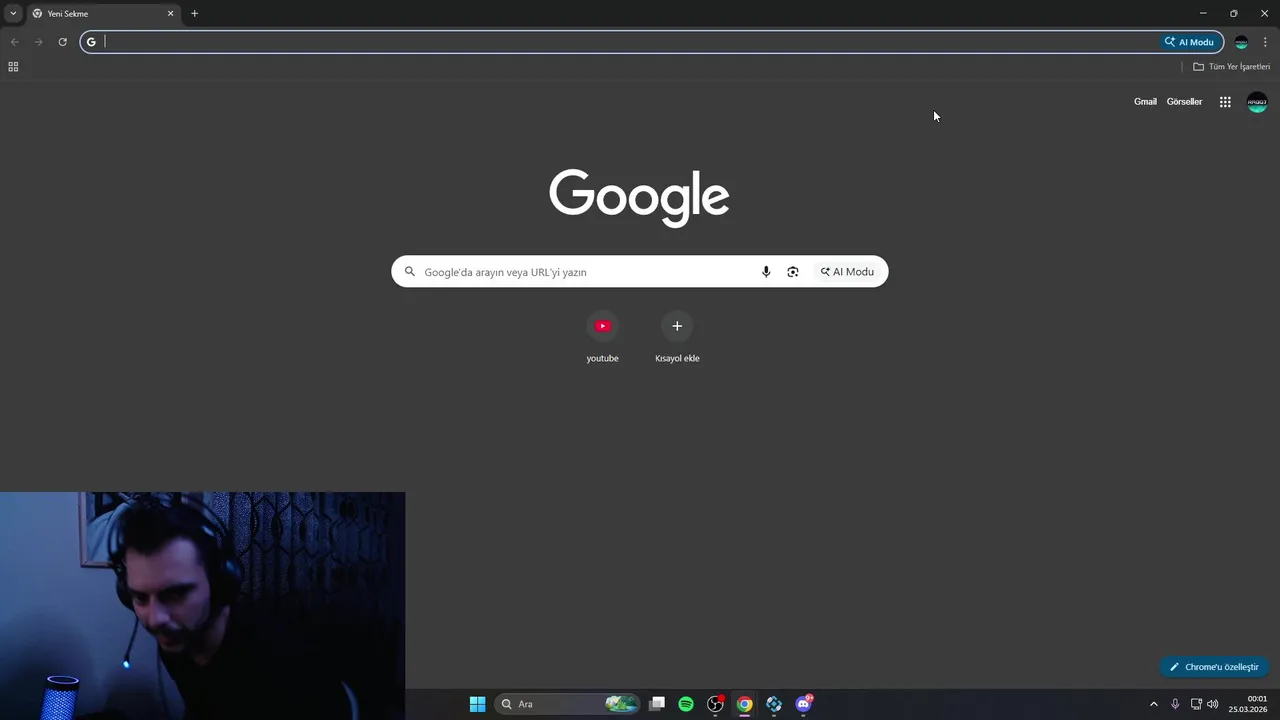Start voice search with microphone icon

766,272
